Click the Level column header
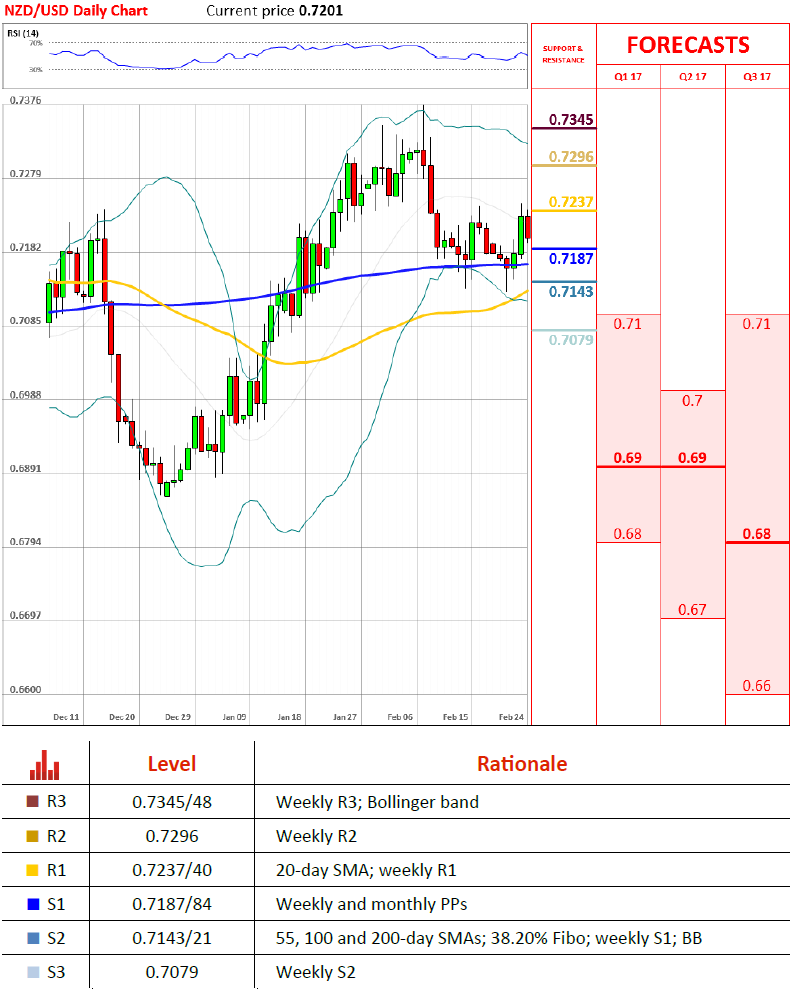Viewport: 798px width, 990px height. (172, 764)
